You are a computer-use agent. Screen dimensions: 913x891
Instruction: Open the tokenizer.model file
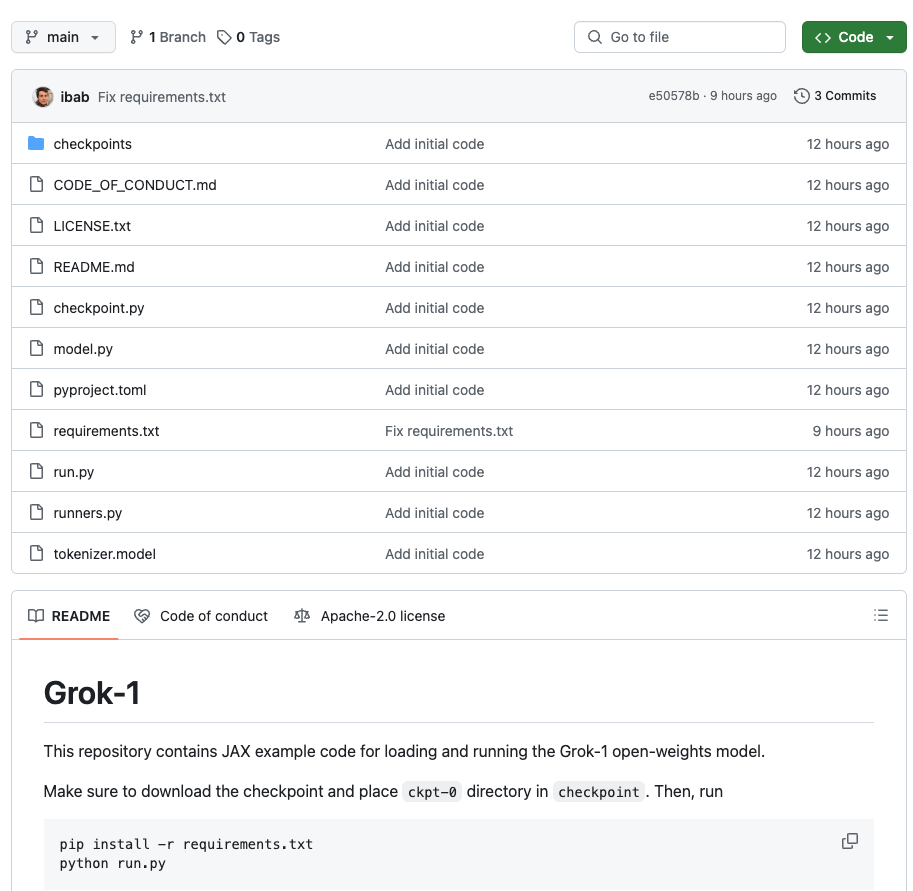[105, 554]
